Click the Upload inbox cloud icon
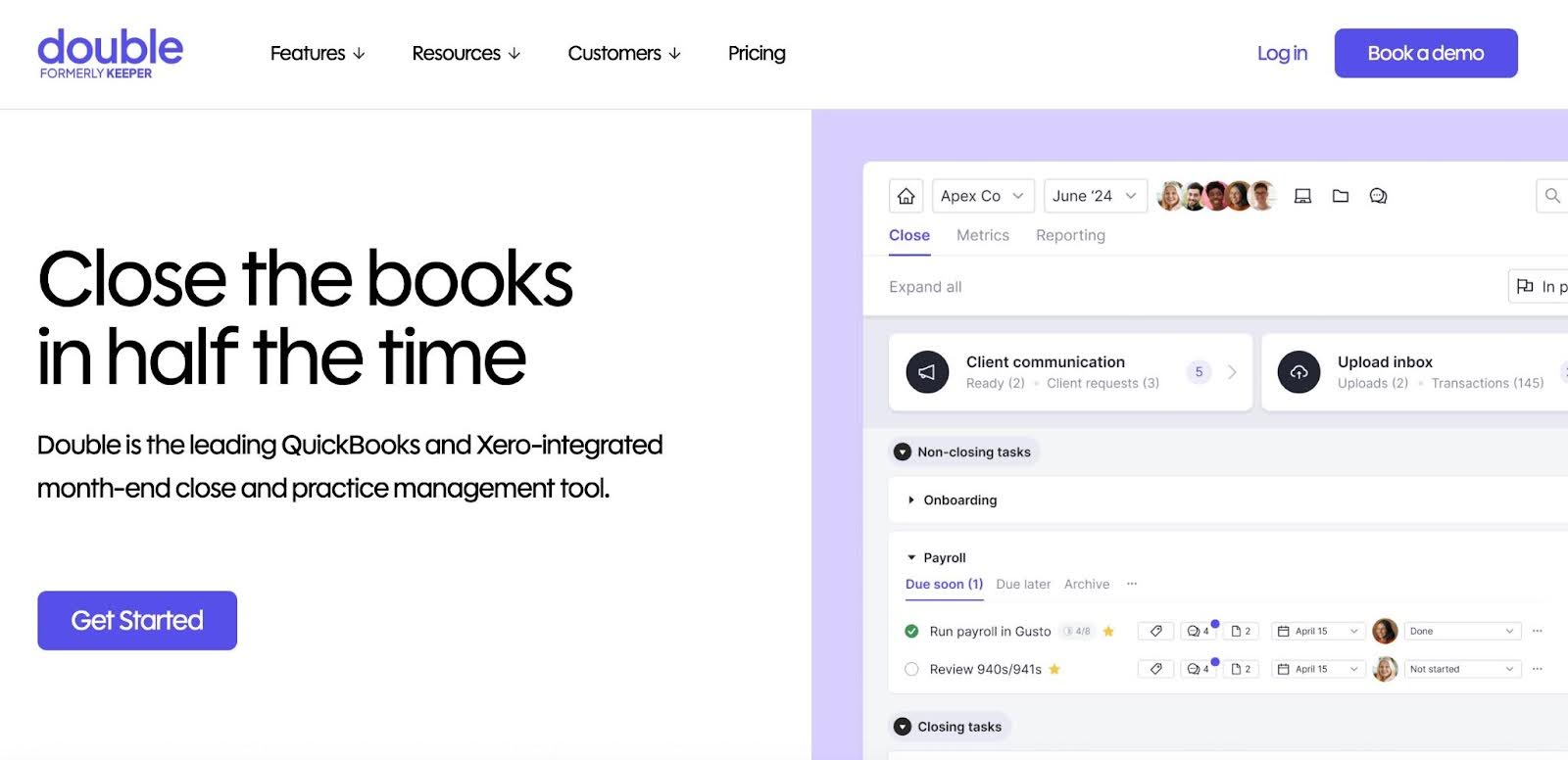Viewport: 1568px width, 760px height. click(1298, 372)
